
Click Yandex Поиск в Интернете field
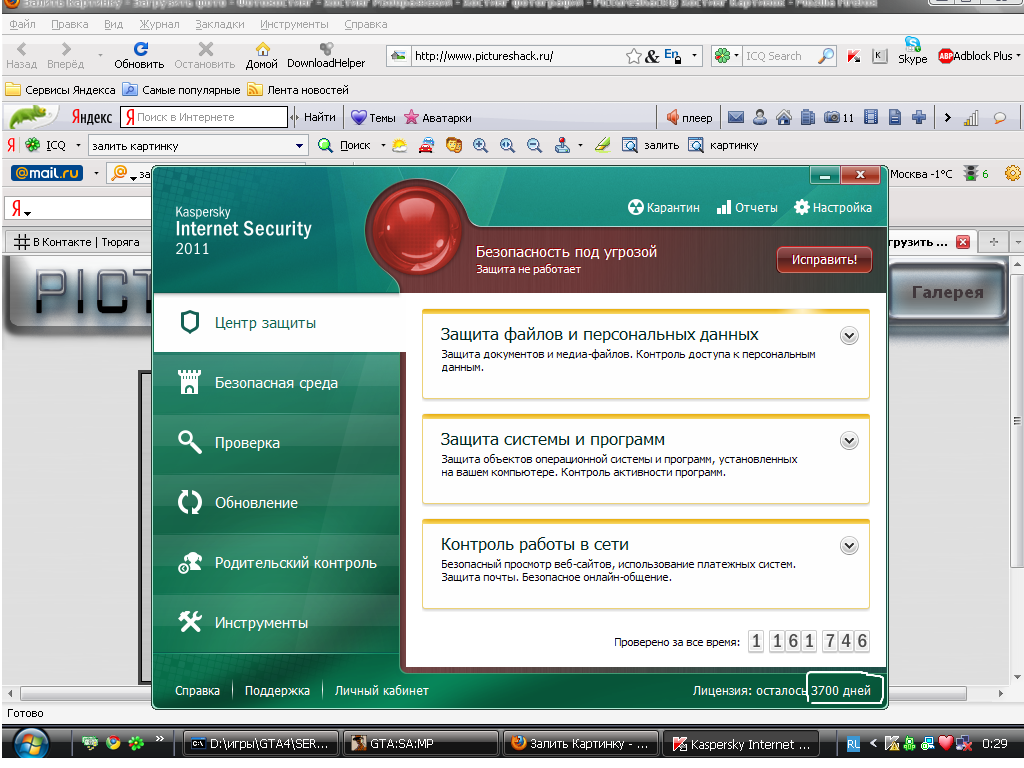(204, 117)
